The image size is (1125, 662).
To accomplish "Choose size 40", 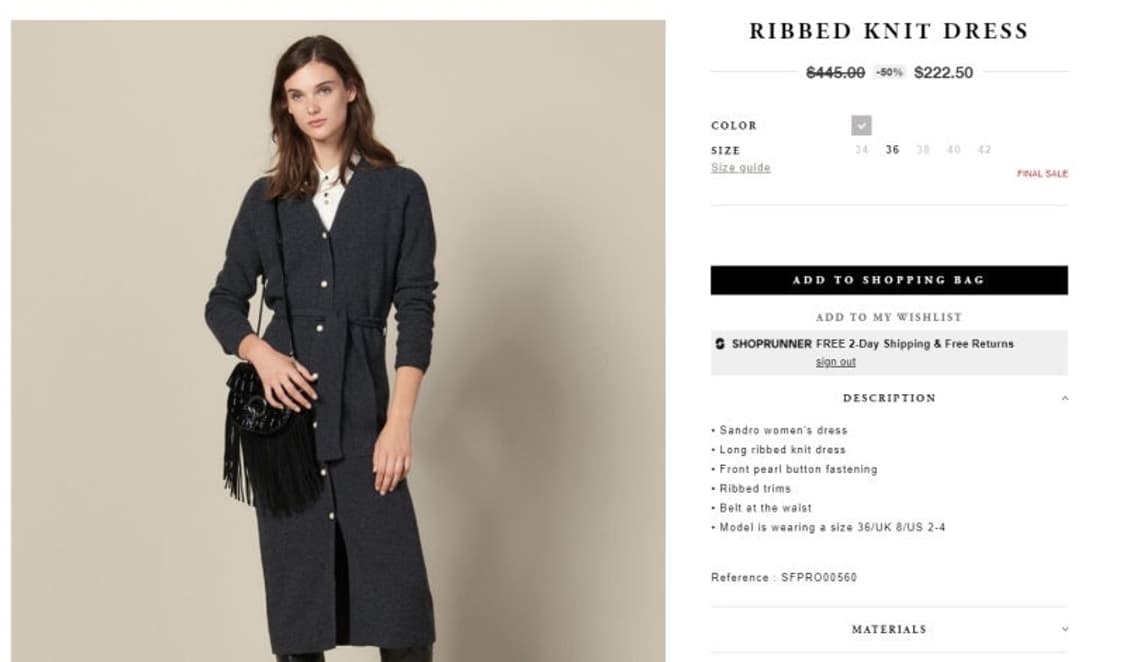I will [x=954, y=150].
